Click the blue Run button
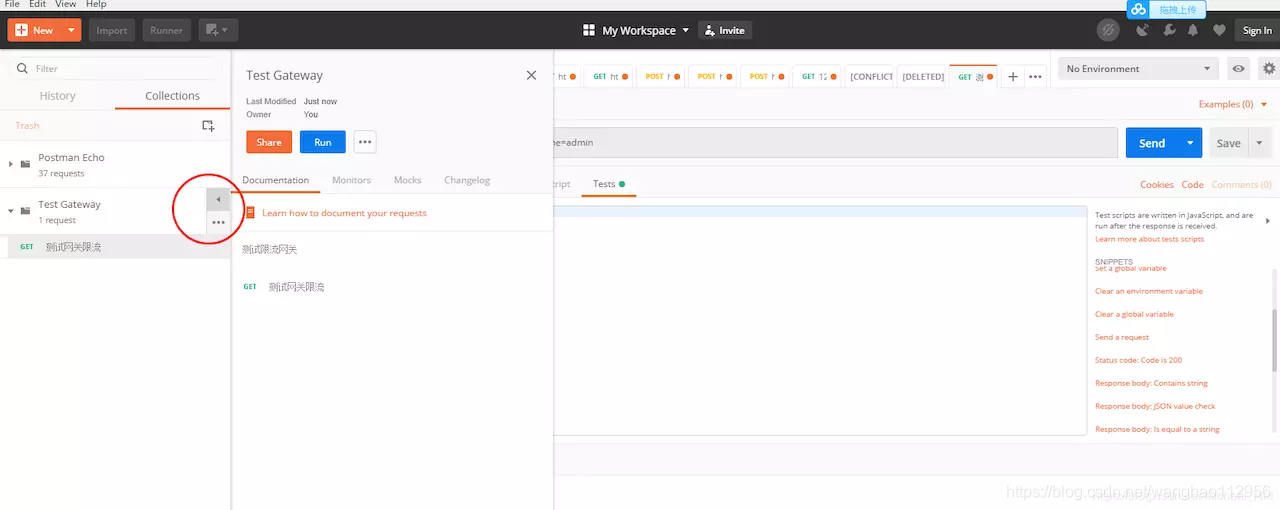The image size is (1280, 510). [322, 142]
